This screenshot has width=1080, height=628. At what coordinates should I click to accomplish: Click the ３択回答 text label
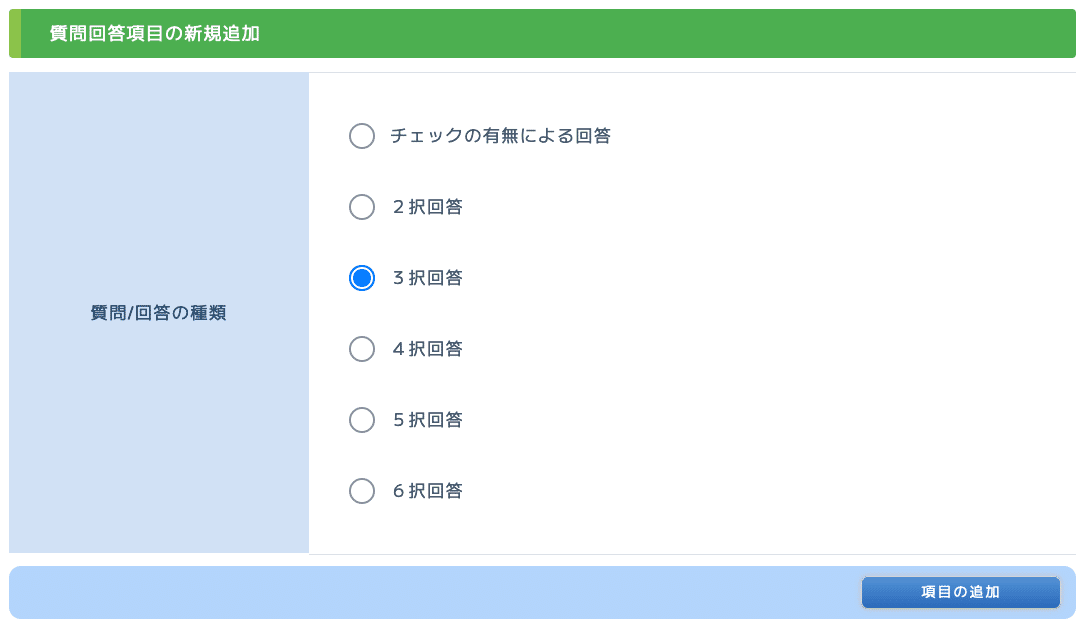(x=427, y=278)
